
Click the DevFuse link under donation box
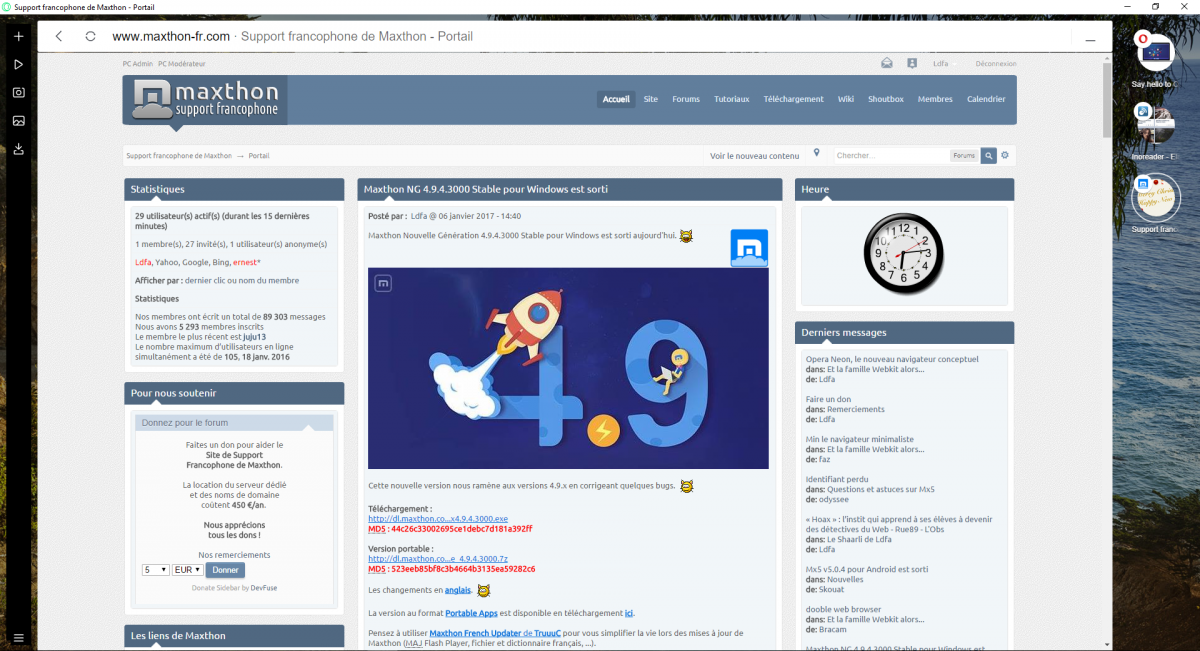coord(264,588)
